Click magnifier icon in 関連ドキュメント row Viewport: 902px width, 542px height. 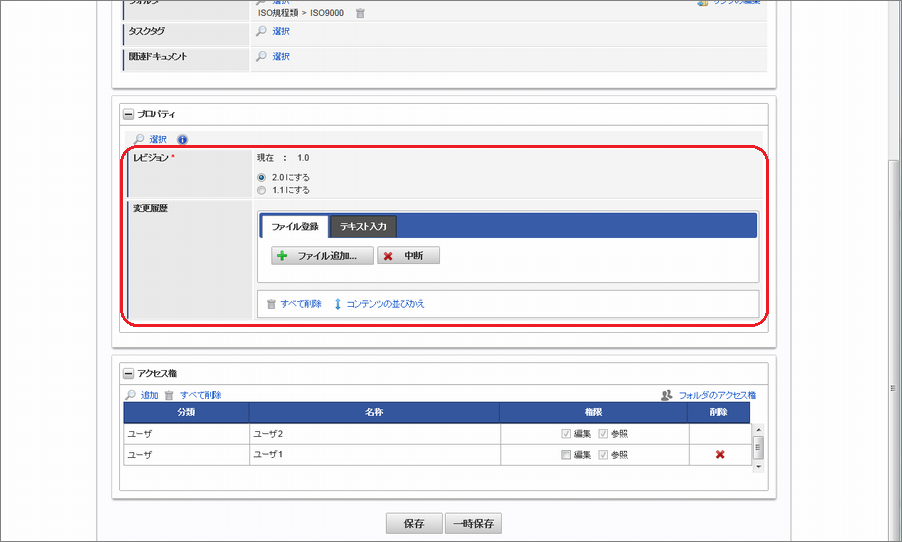coord(262,56)
